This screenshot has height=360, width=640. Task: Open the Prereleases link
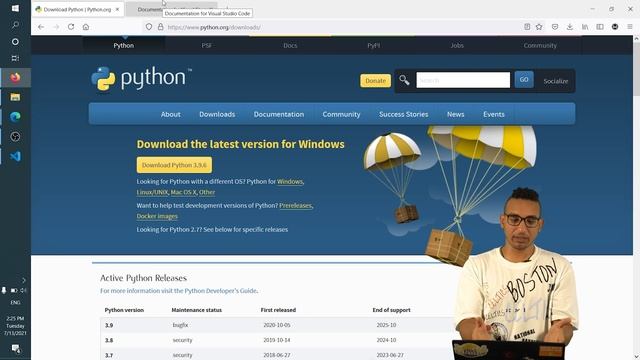tap(296, 205)
